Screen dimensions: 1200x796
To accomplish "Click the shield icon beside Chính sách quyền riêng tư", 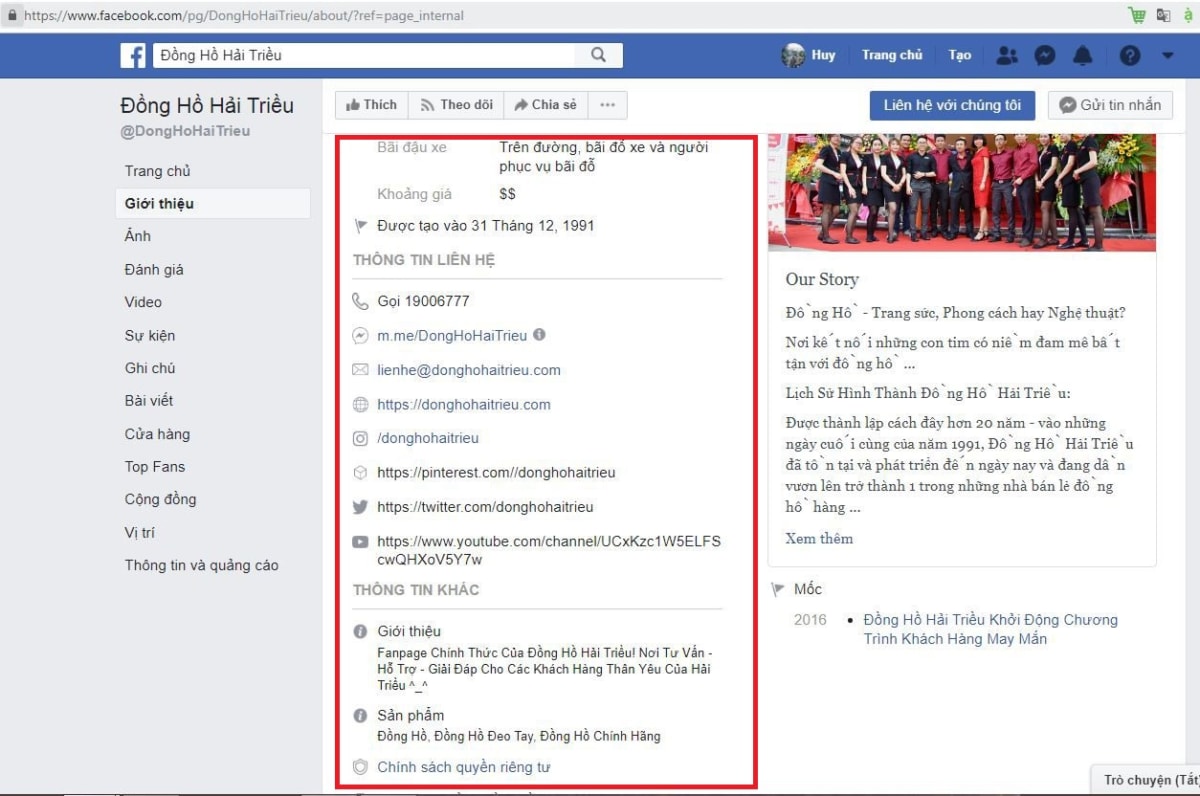I will pyautogui.click(x=361, y=767).
